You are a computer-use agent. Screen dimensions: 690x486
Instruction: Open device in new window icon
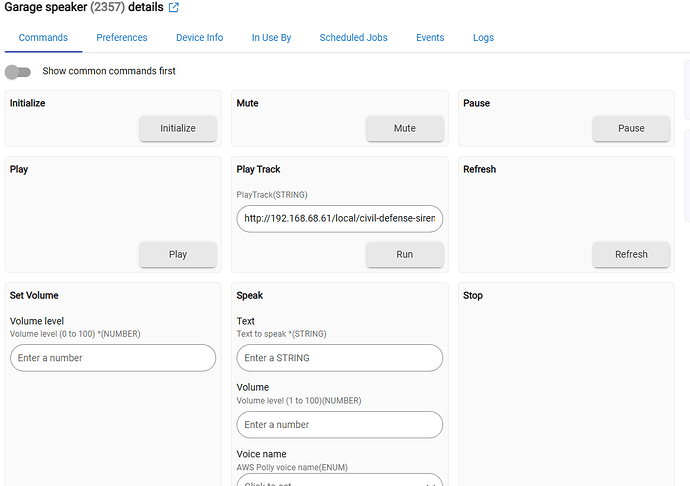pos(174,8)
